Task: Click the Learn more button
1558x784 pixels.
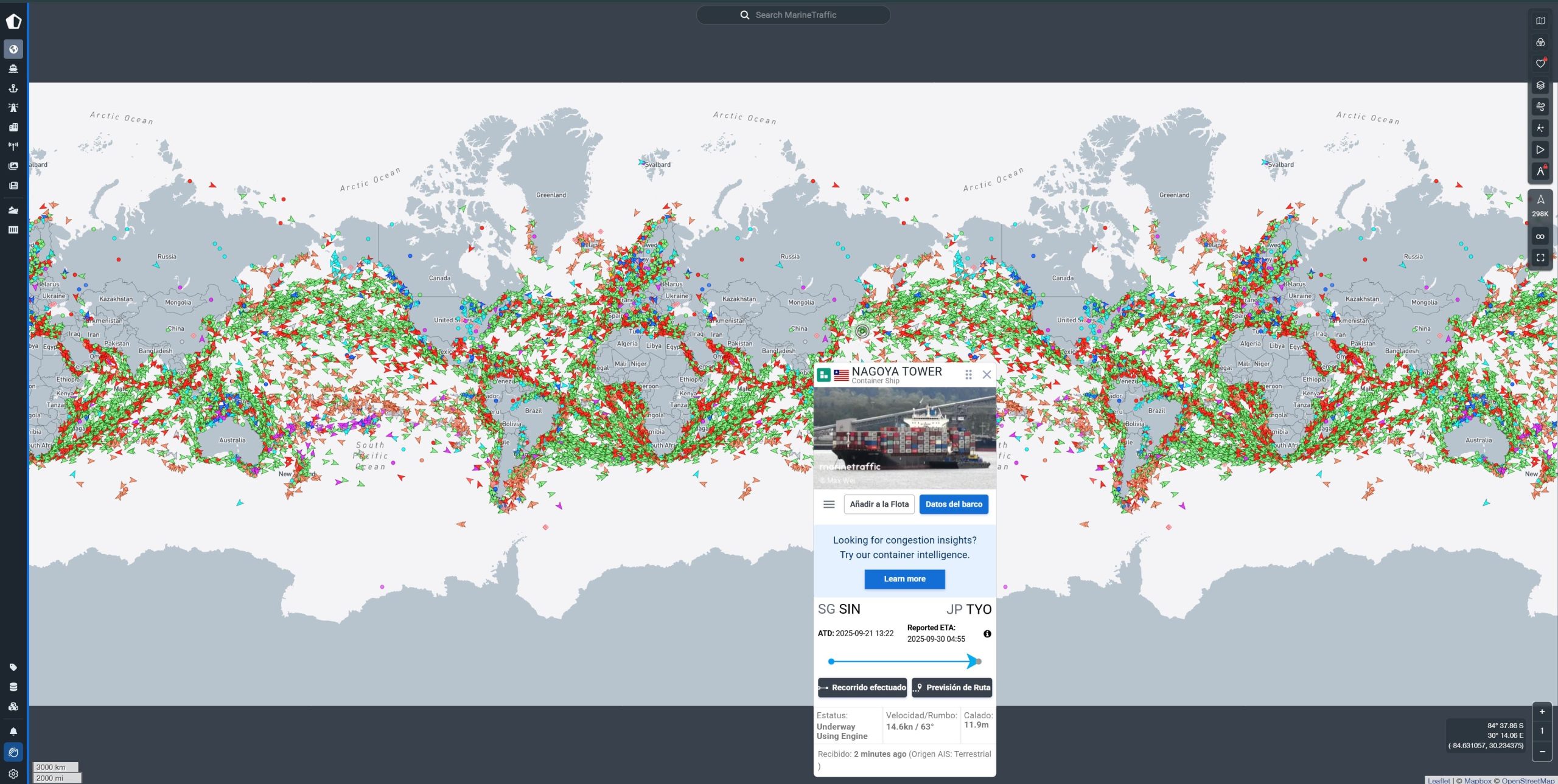Action: point(904,579)
